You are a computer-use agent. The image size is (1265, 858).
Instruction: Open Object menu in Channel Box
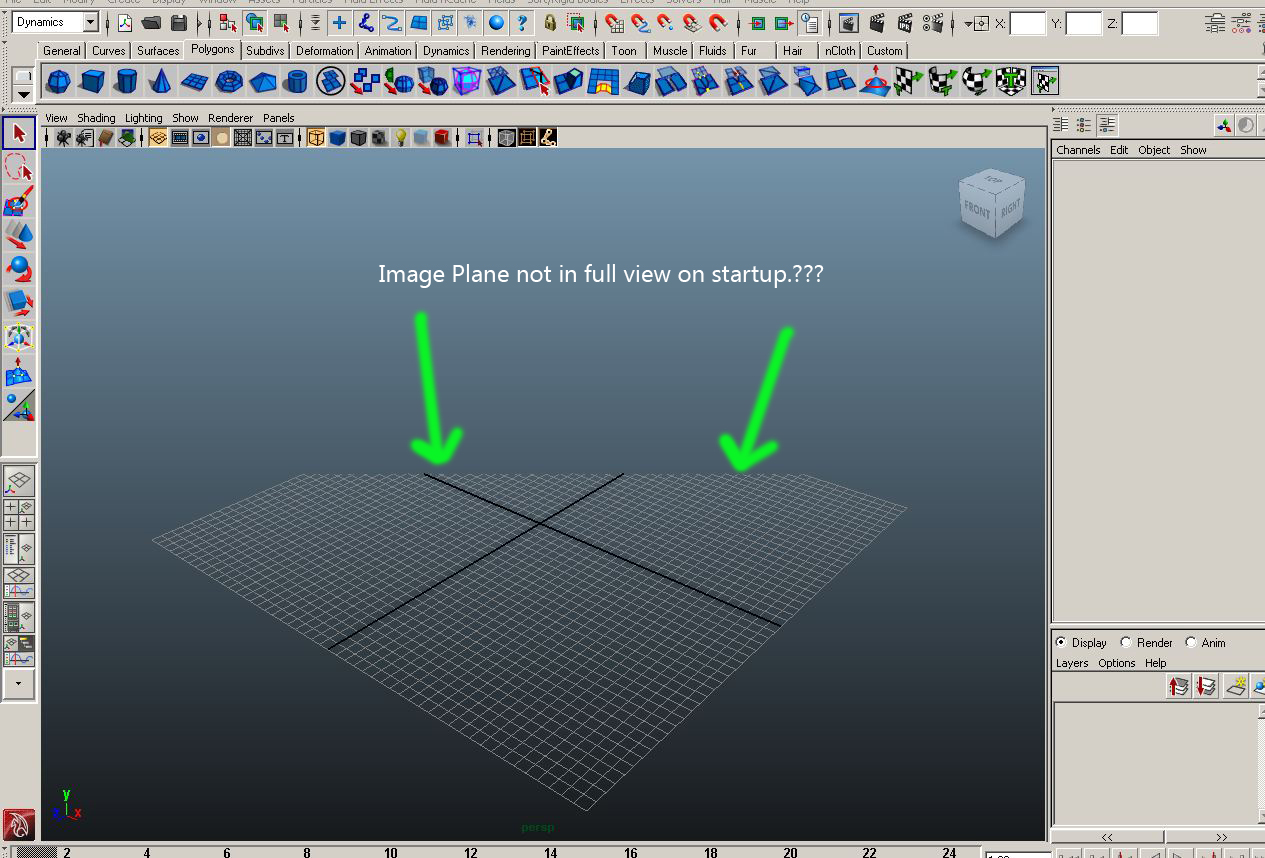tap(1154, 150)
